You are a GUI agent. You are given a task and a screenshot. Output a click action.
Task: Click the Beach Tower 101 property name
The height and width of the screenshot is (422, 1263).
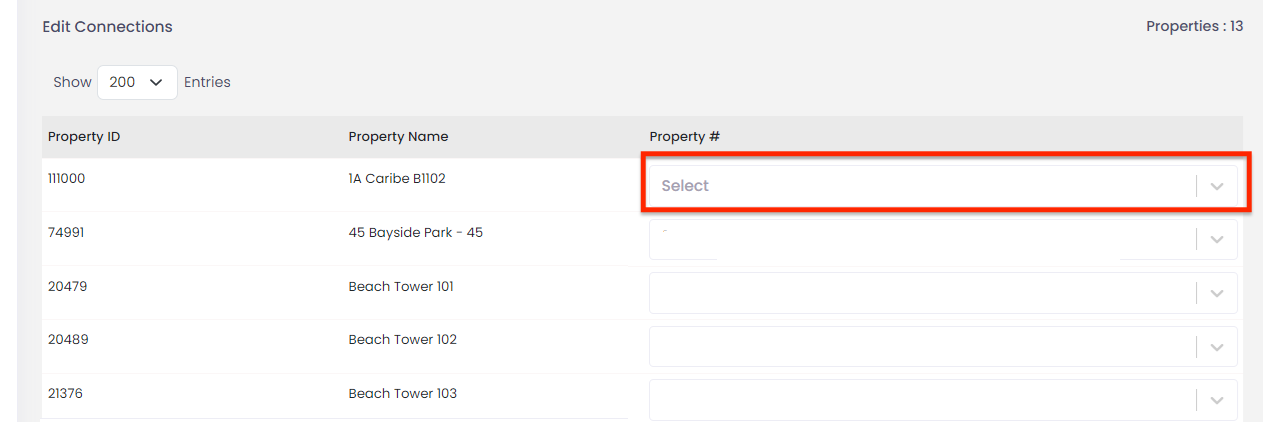tap(401, 287)
